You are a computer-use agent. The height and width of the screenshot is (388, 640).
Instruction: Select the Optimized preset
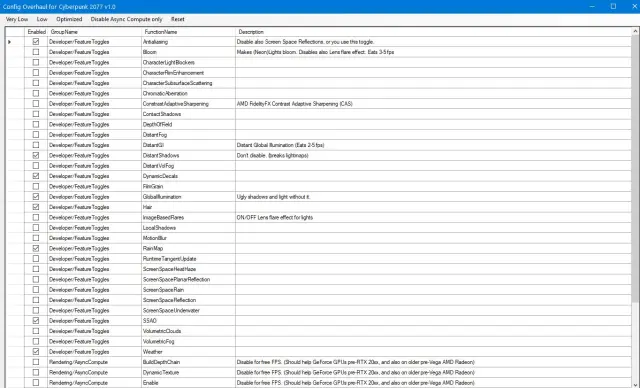click(x=69, y=19)
